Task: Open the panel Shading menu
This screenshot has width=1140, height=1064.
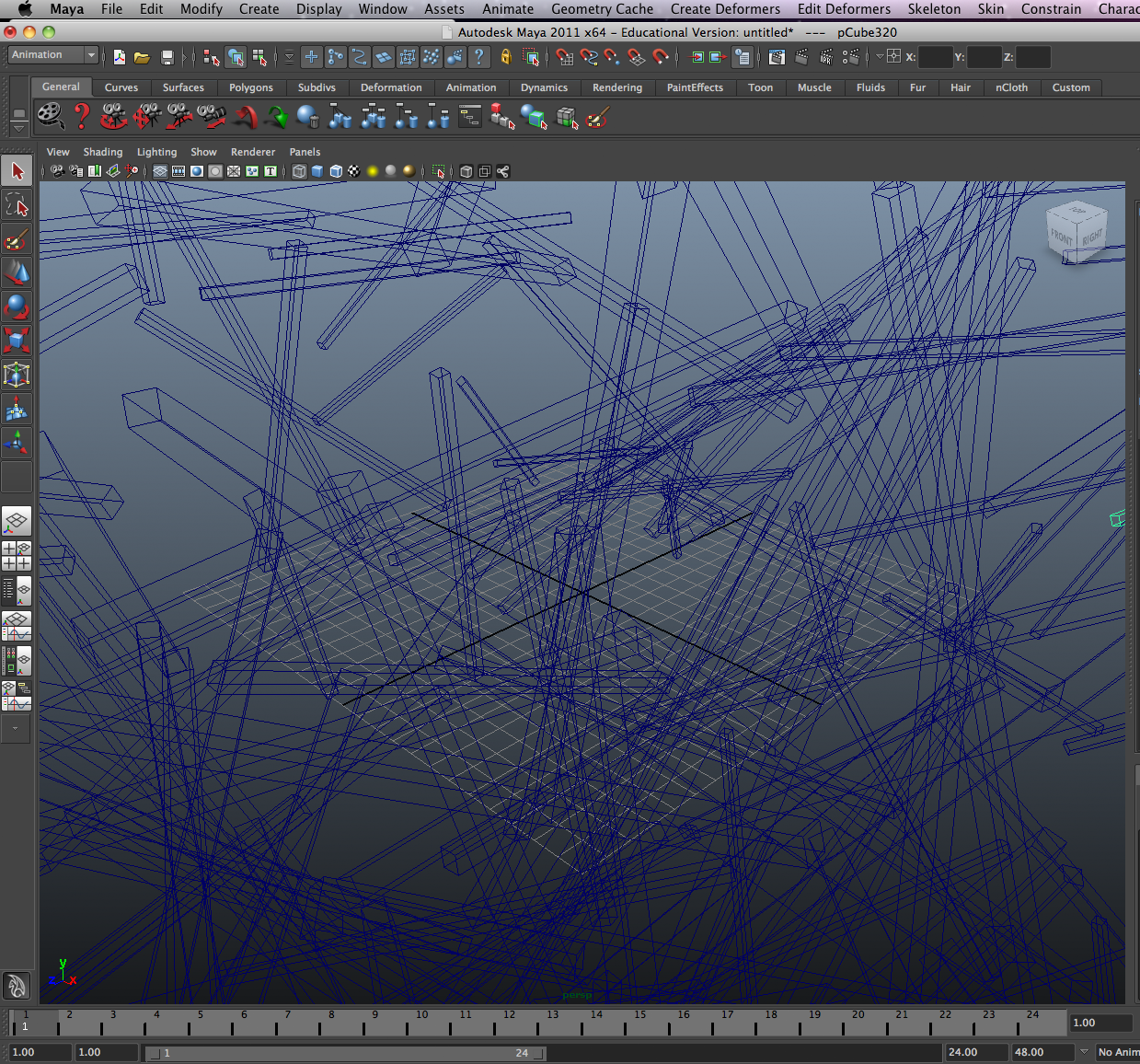Action: pyautogui.click(x=102, y=152)
